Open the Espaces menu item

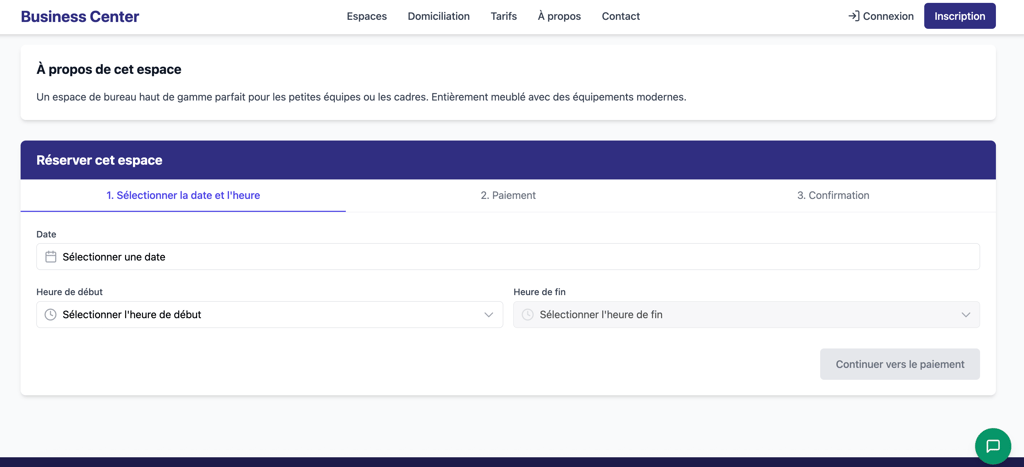366,16
